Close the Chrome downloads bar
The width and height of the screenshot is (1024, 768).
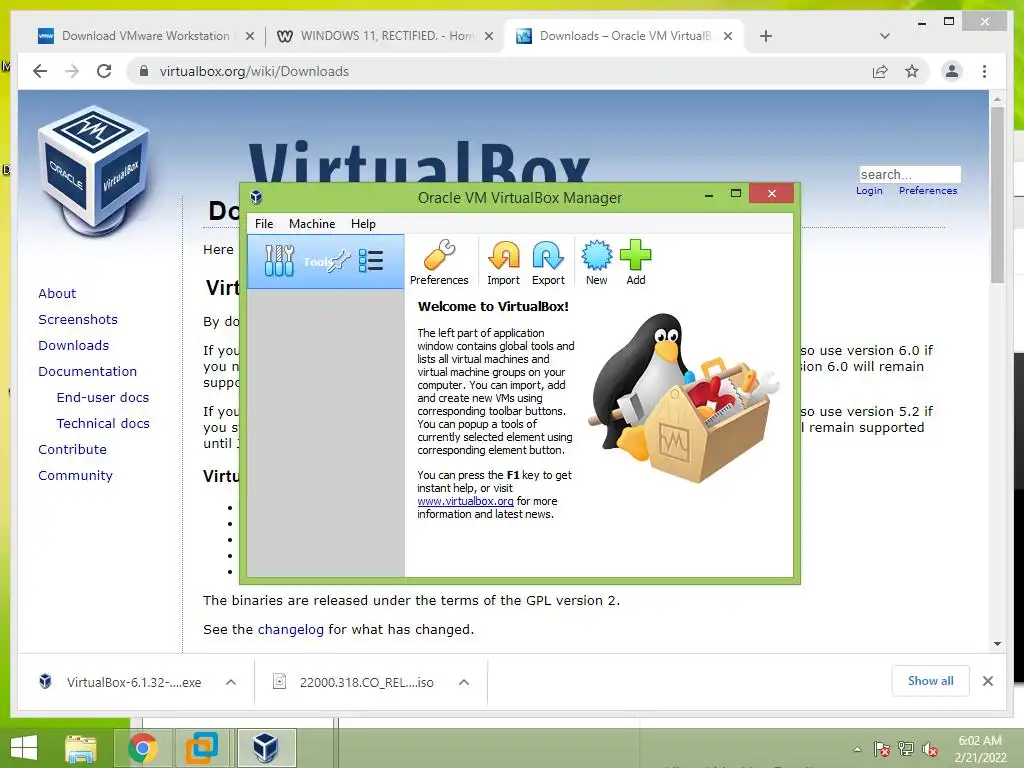[987, 681]
